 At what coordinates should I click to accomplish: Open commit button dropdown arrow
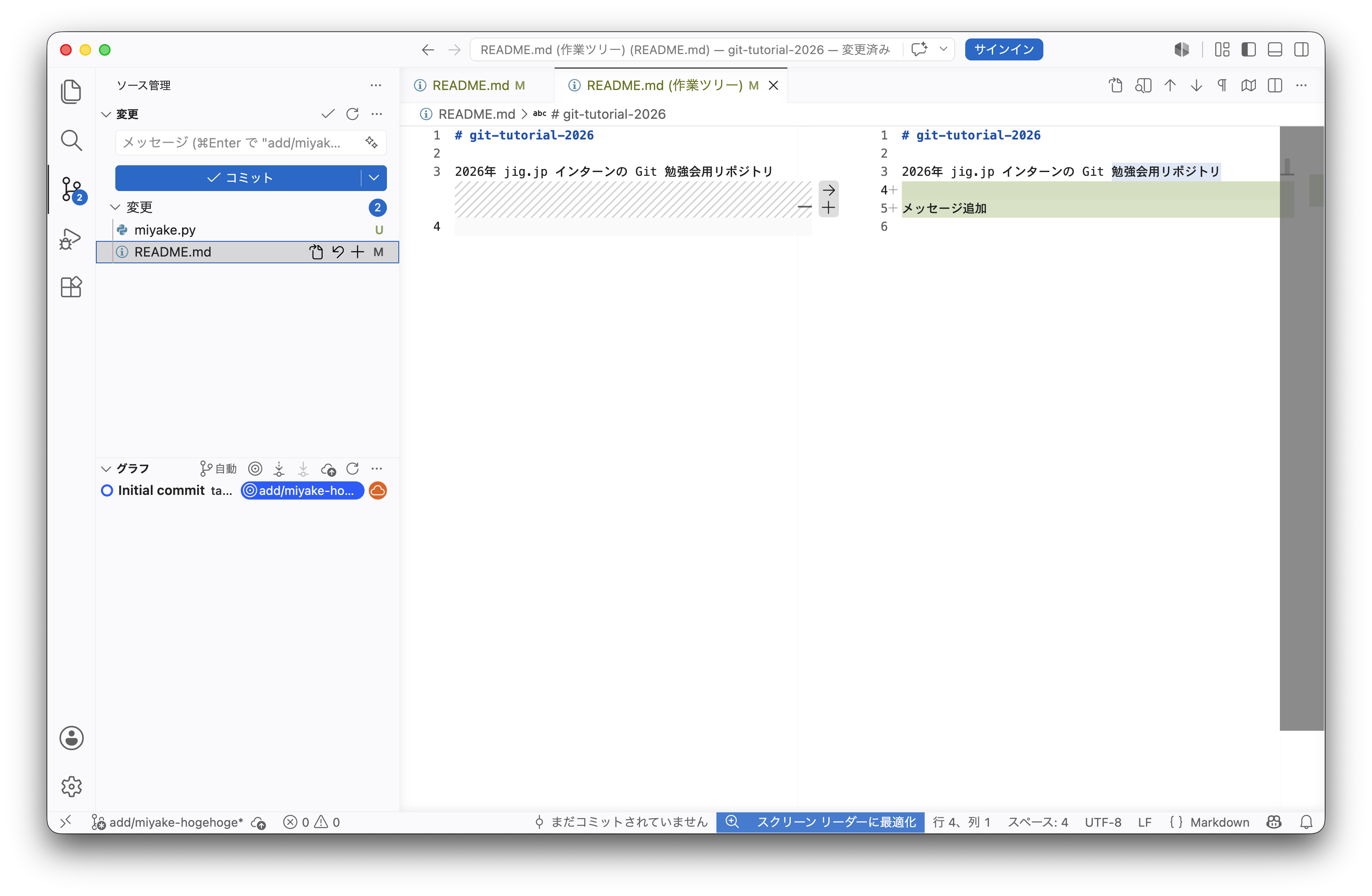click(374, 178)
